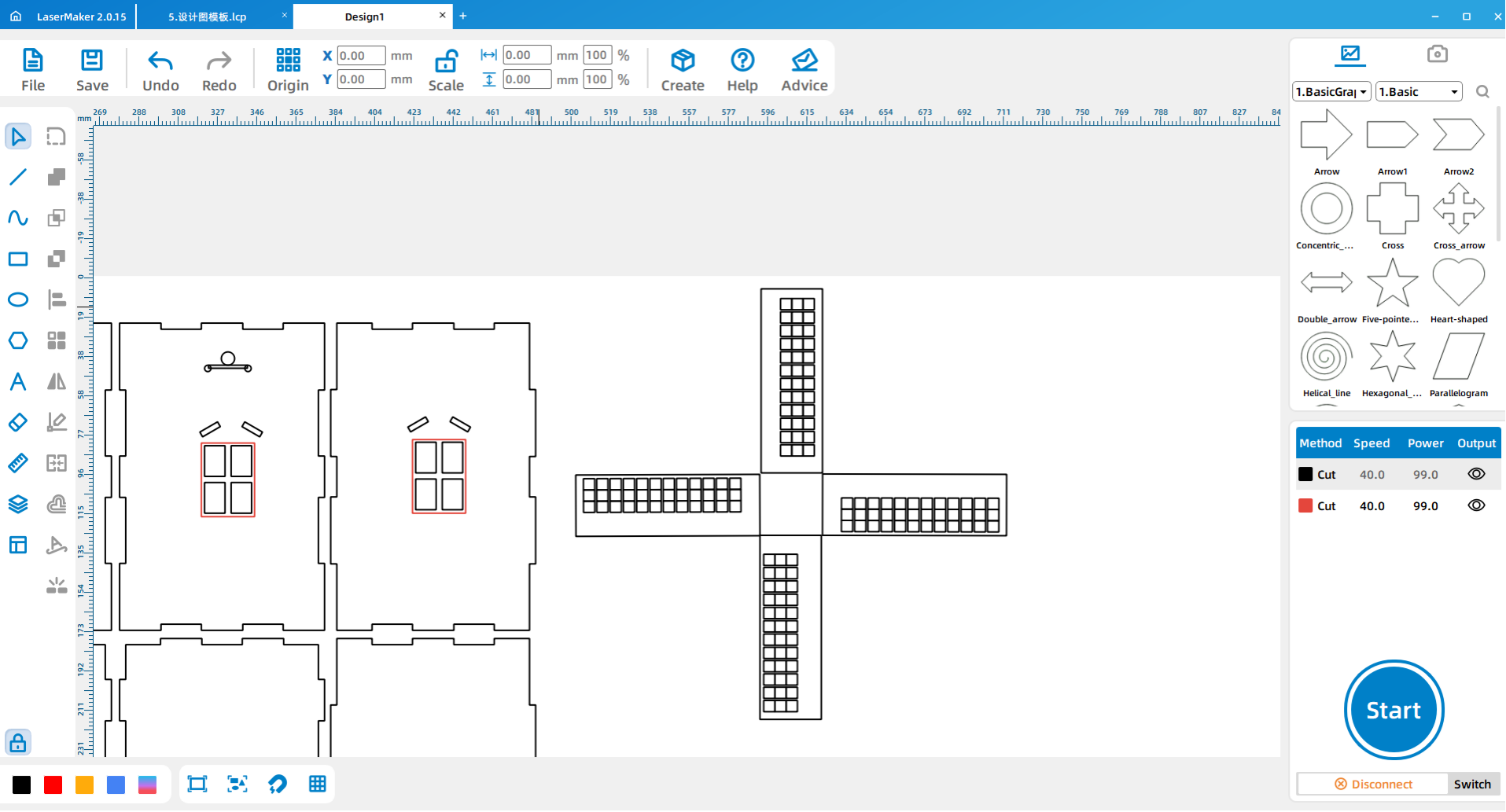Pick the red color swatch
The height and width of the screenshot is (812, 1506).
tap(53, 784)
